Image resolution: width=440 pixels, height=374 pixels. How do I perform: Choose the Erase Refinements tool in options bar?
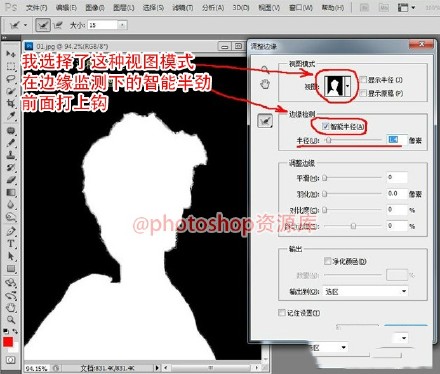[x=58, y=25]
